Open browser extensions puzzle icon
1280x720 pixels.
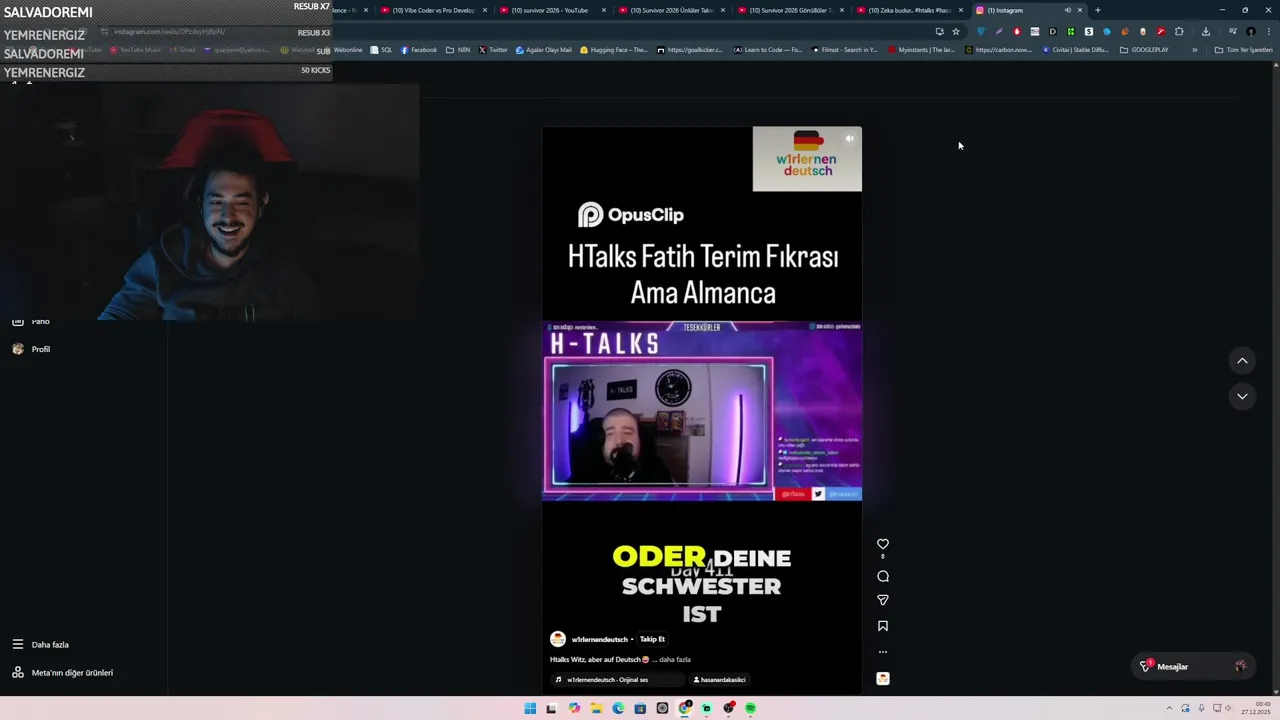(x=1179, y=31)
